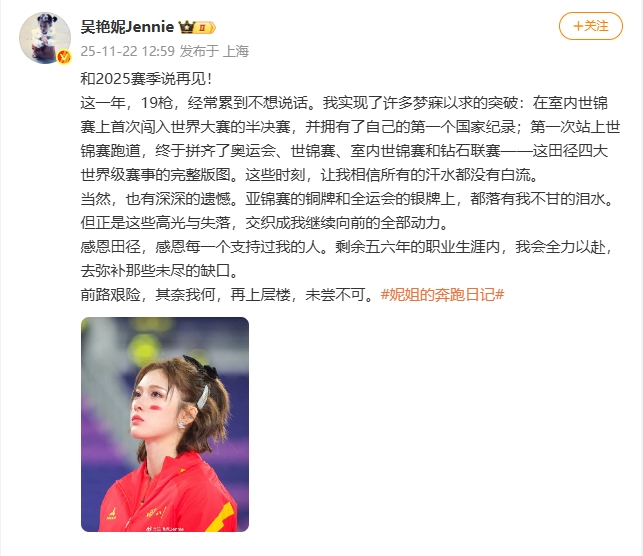Click the crown VIP membership icon
The height and width of the screenshot is (556, 643).
tap(187, 27)
